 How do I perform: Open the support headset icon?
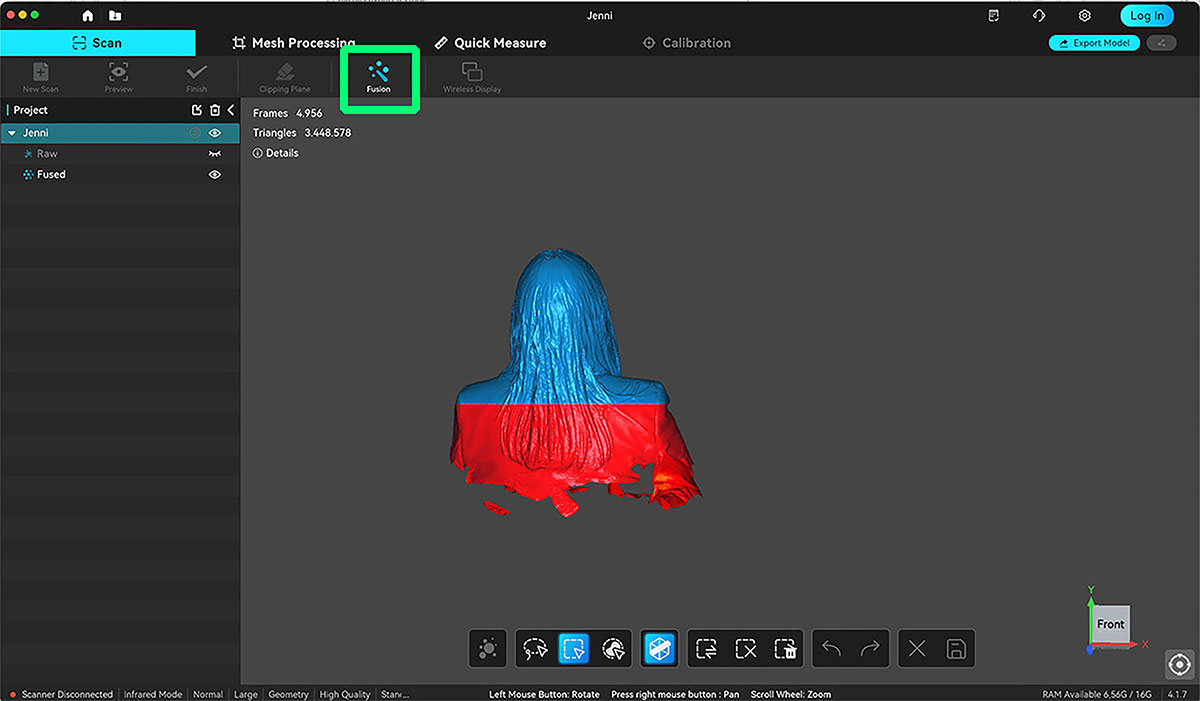[x=1039, y=15]
